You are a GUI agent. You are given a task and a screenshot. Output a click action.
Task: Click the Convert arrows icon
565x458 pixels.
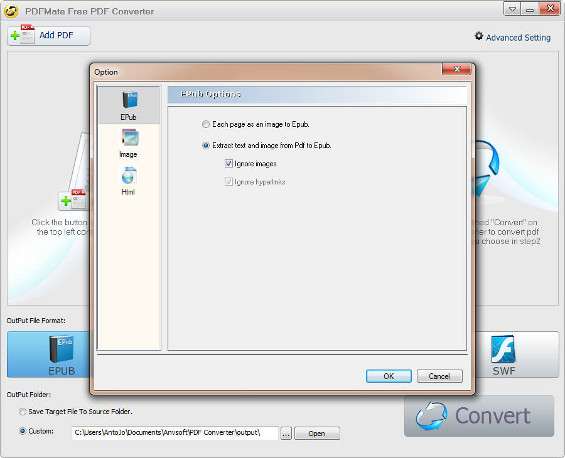pyautogui.click(x=432, y=416)
